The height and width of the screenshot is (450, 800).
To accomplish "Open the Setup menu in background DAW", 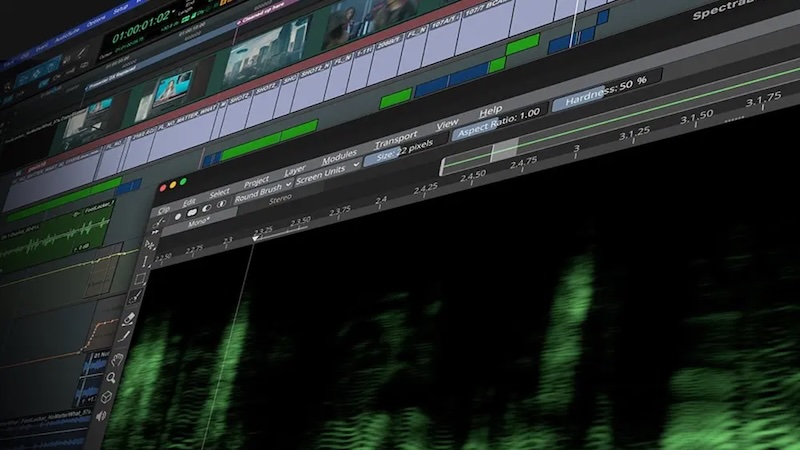I will pos(121,9).
